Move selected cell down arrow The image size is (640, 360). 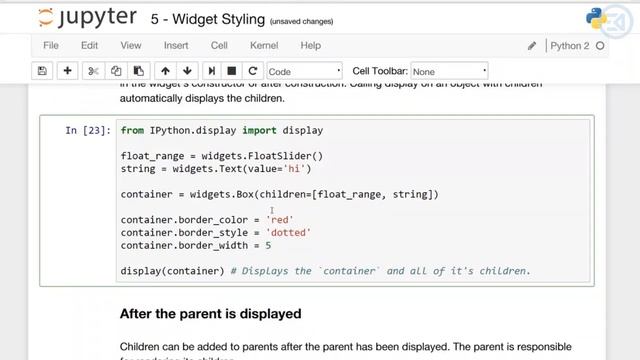[x=187, y=71]
